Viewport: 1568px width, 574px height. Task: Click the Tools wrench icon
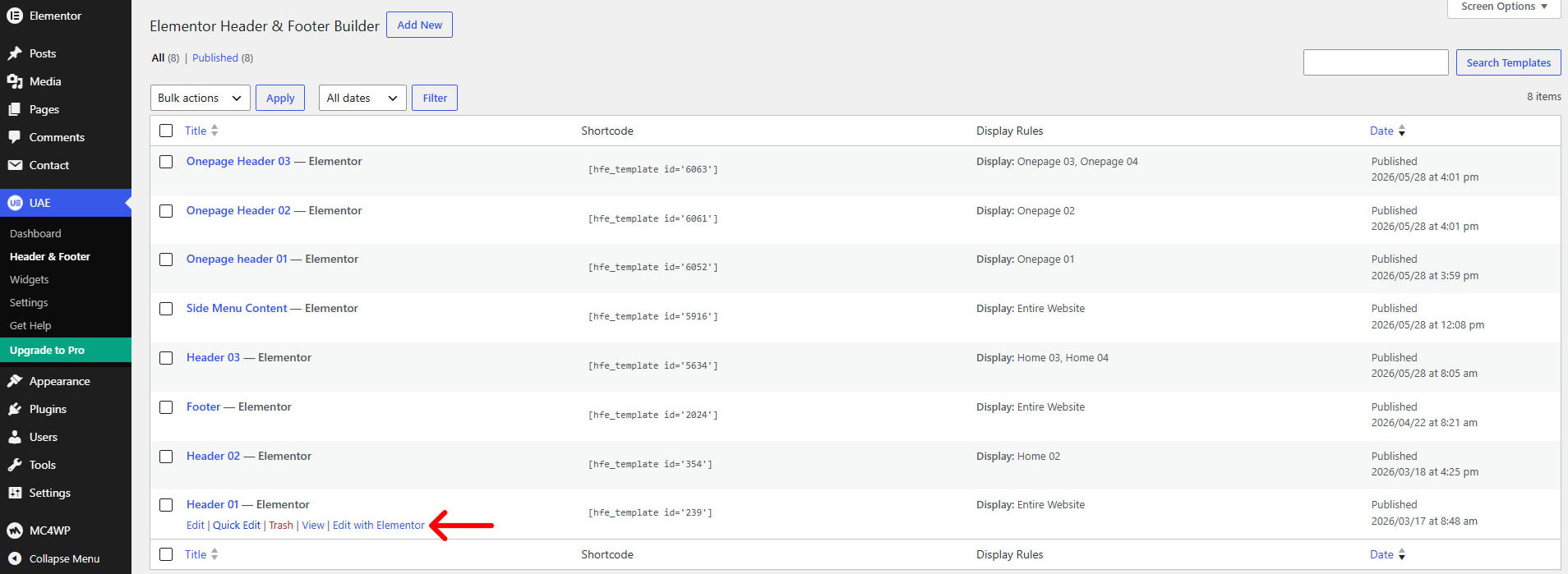(15, 465)
